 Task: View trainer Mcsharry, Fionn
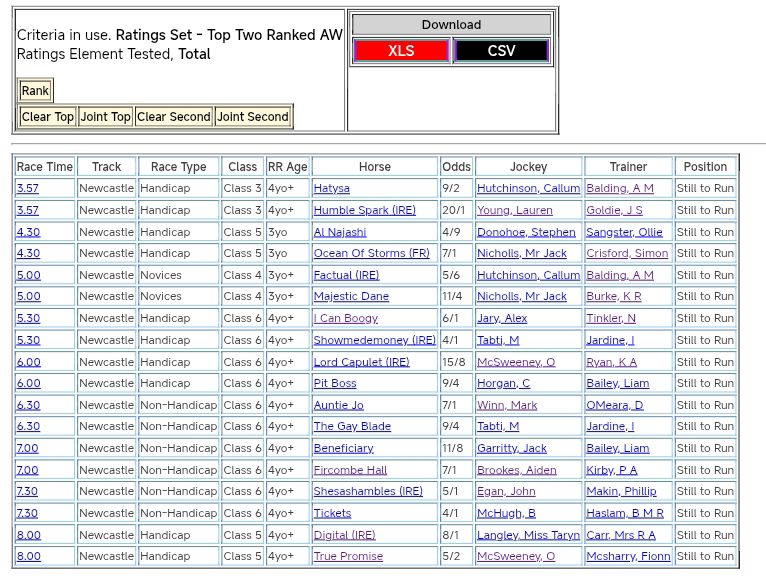[x=628, y=557]
